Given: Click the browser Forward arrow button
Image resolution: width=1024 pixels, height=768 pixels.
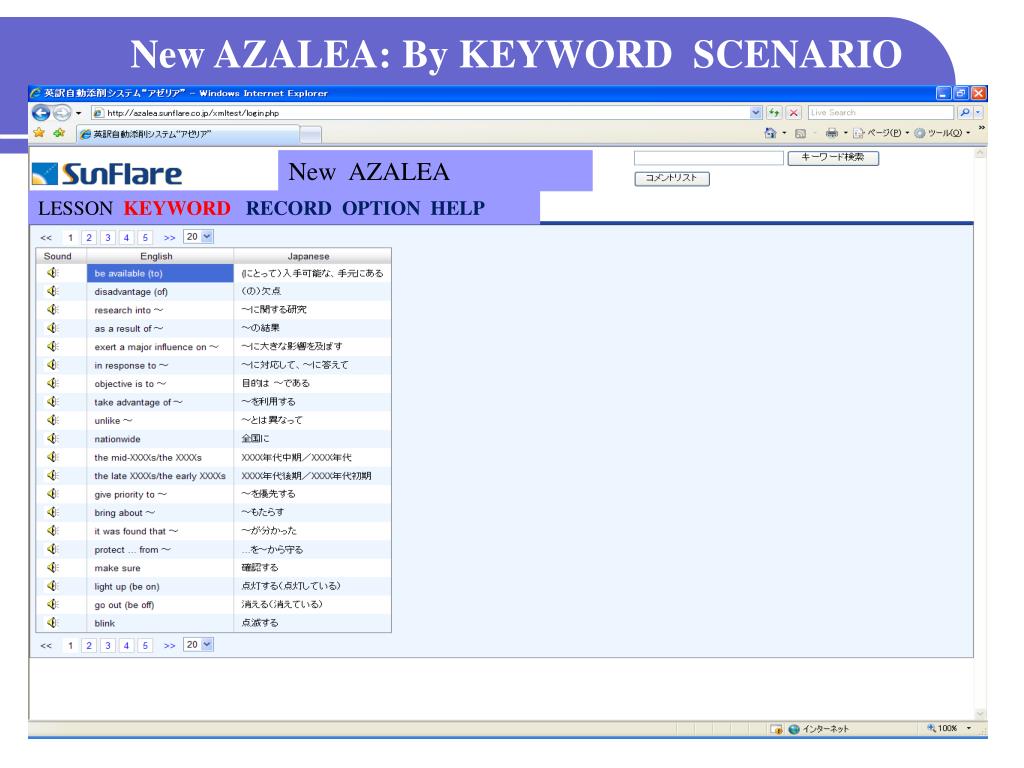Looking at the screenshot, I should (x=61, y=113).
